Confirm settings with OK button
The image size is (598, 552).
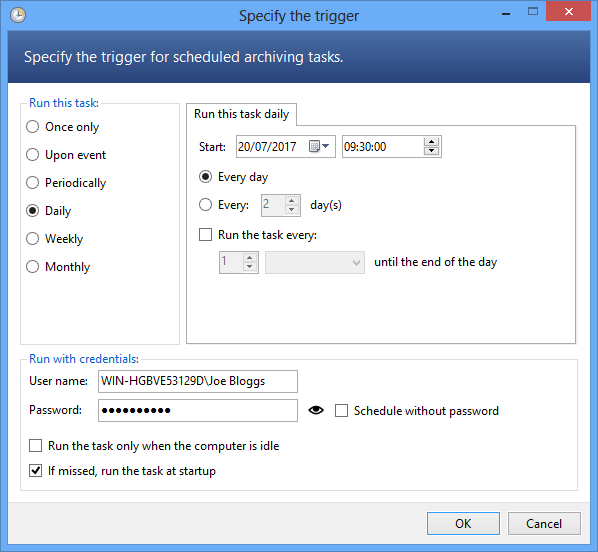(x=463, y=523)
